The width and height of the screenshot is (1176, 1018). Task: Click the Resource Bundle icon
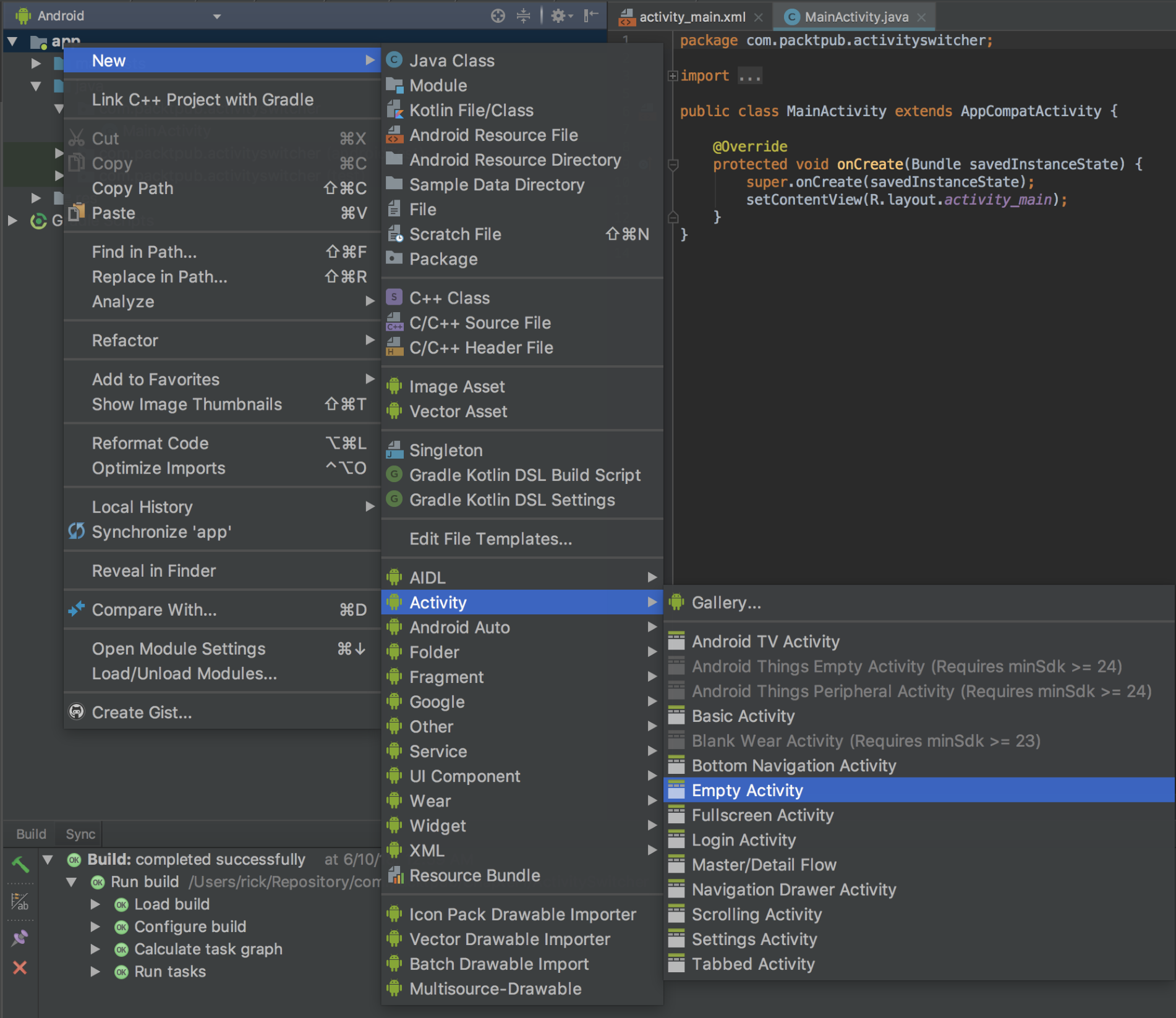pyautogui.click(x=394, y=875)
